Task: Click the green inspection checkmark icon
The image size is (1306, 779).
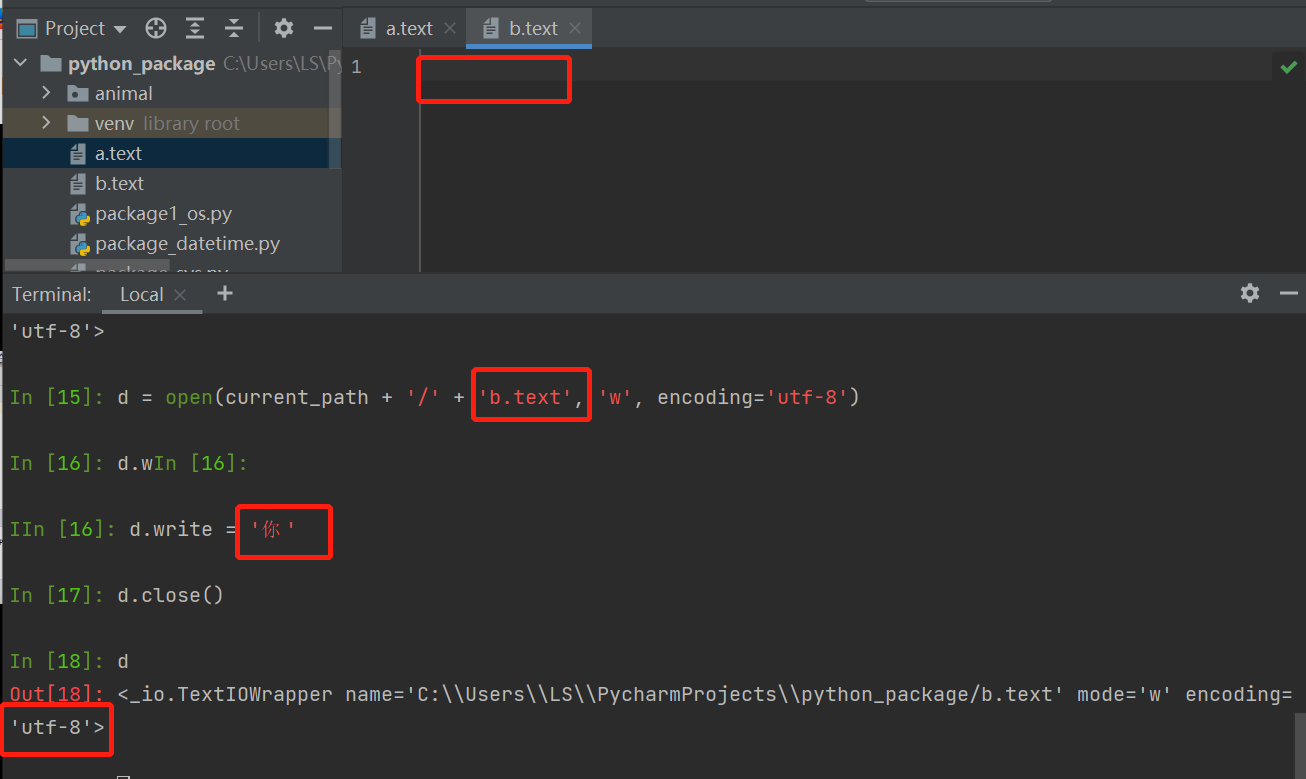Action: (x=1288, y=67)
